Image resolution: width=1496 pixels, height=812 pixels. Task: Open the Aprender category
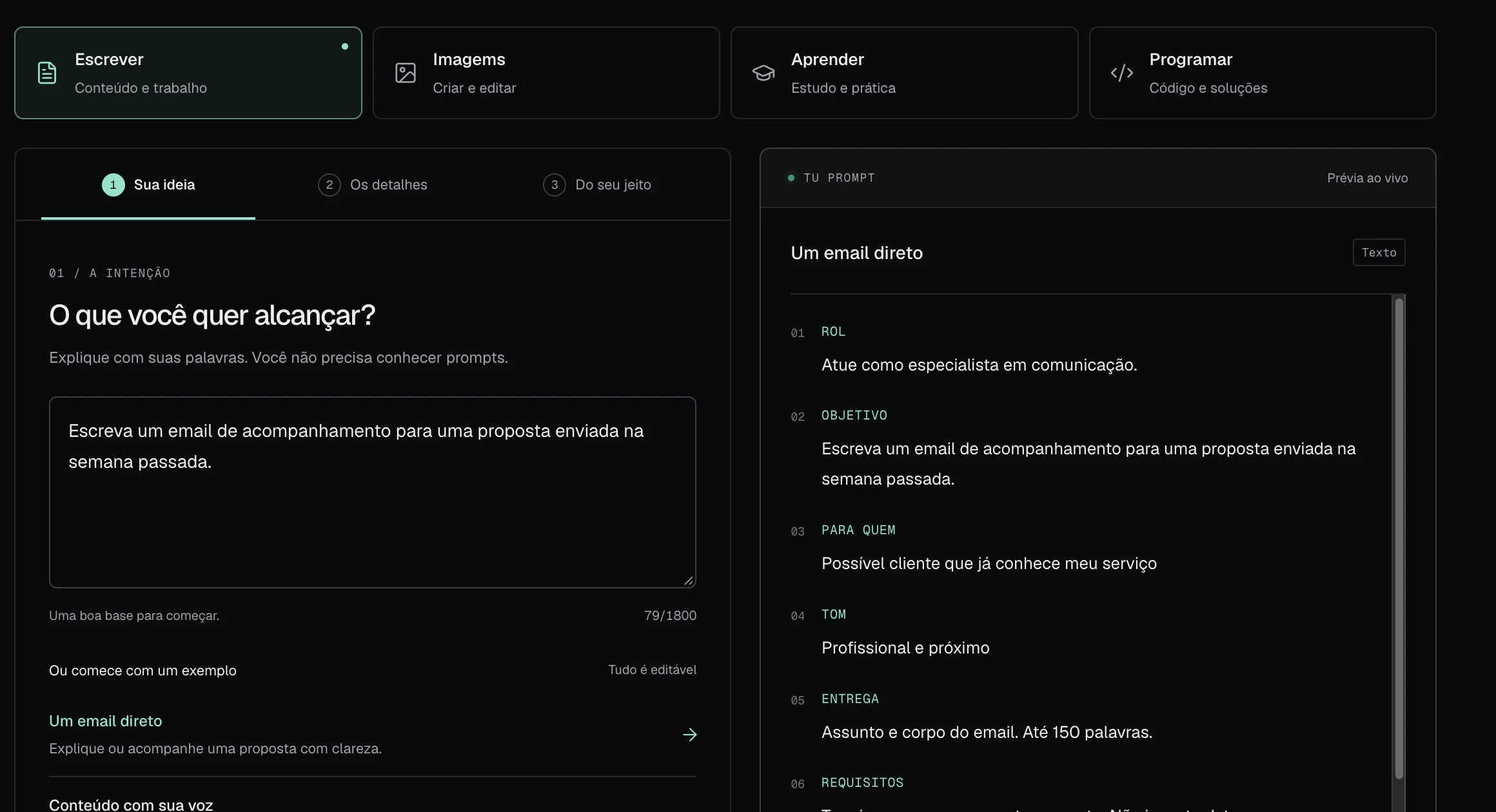click(904, 73)
